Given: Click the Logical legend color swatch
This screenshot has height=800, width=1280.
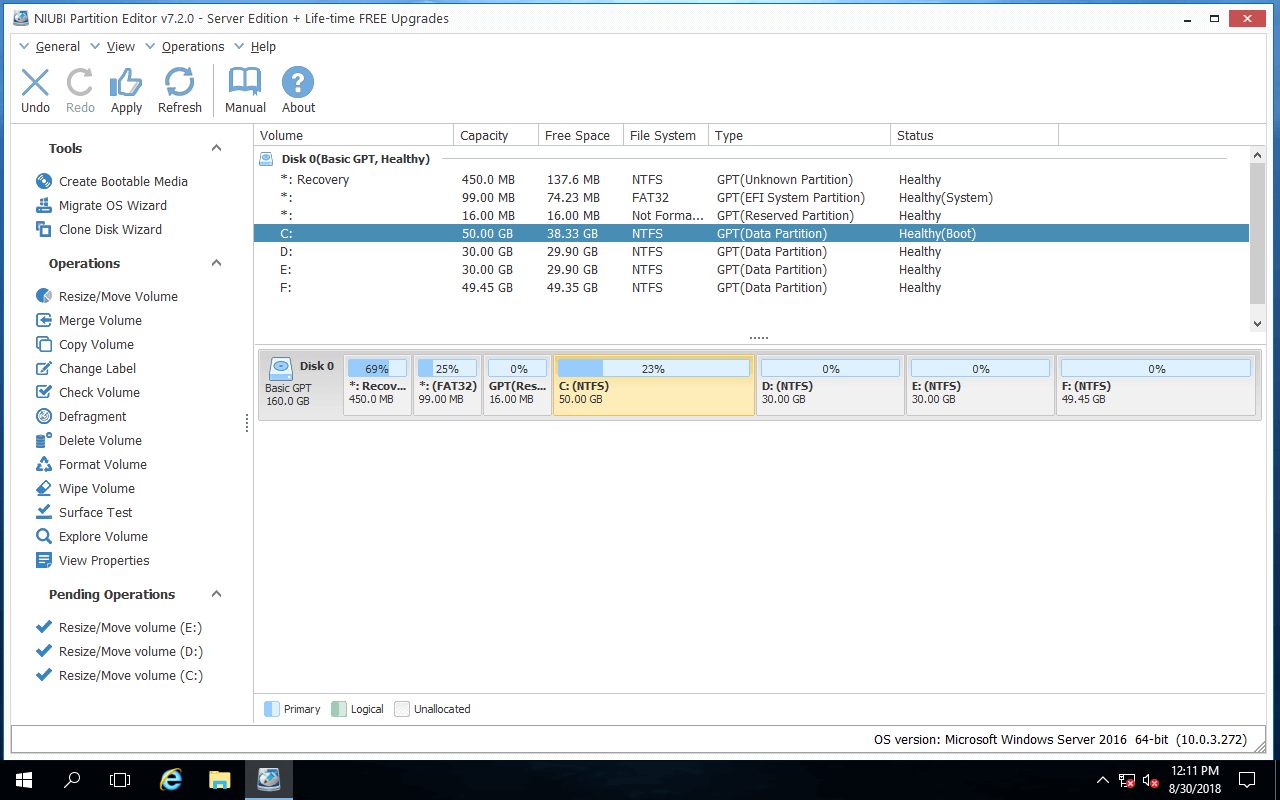Looking at the screenshot, I should (339, 709).
